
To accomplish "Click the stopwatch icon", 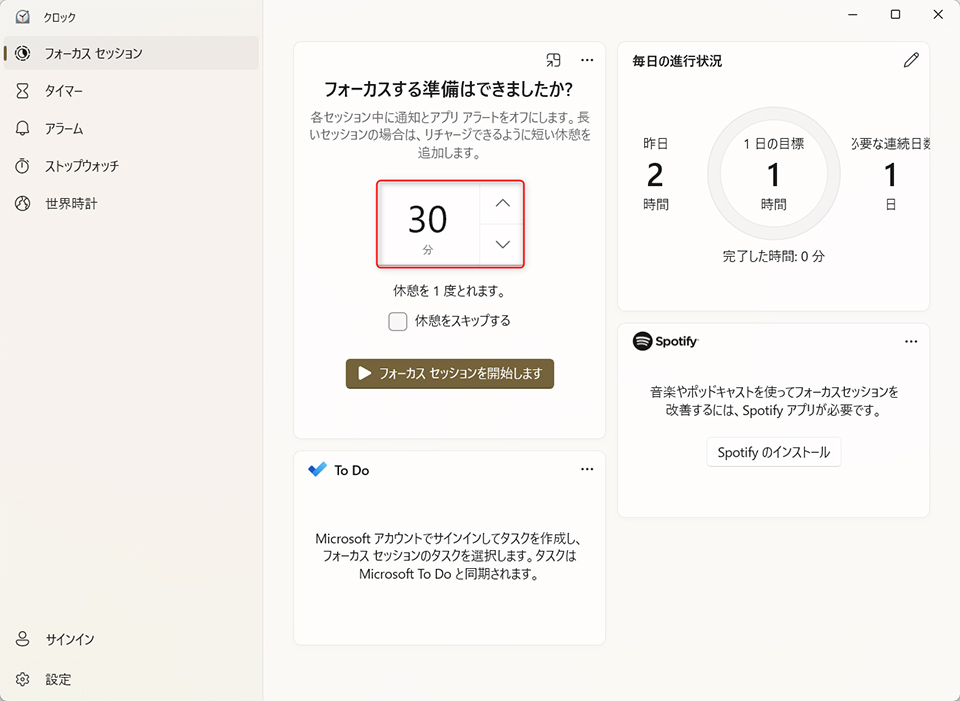I will pos(23,166).
